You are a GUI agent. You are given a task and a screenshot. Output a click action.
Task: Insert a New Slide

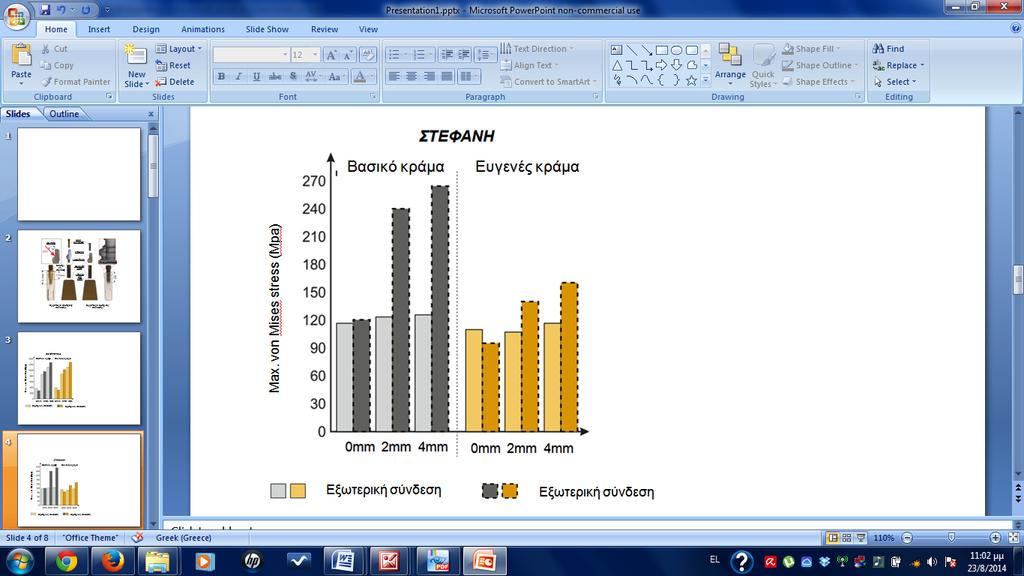pyautogui.click(x=136, y=65)
